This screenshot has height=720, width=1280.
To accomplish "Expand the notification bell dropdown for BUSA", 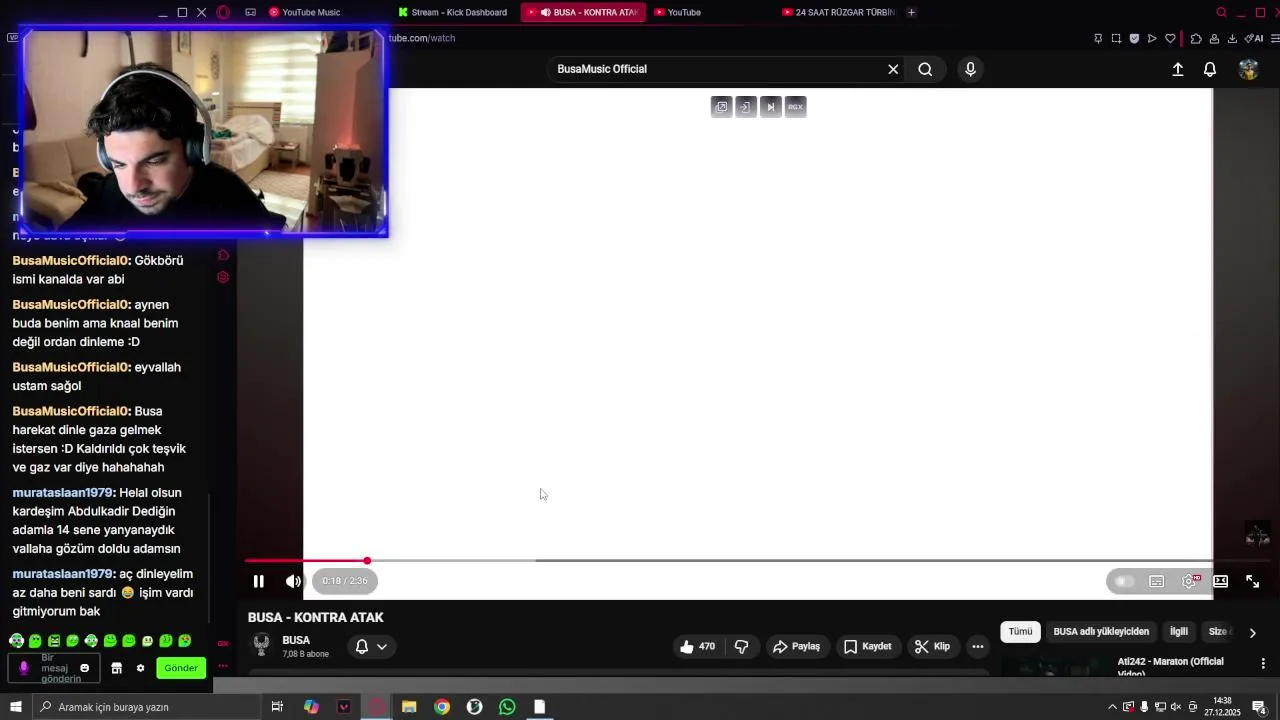I will point(371,647).
